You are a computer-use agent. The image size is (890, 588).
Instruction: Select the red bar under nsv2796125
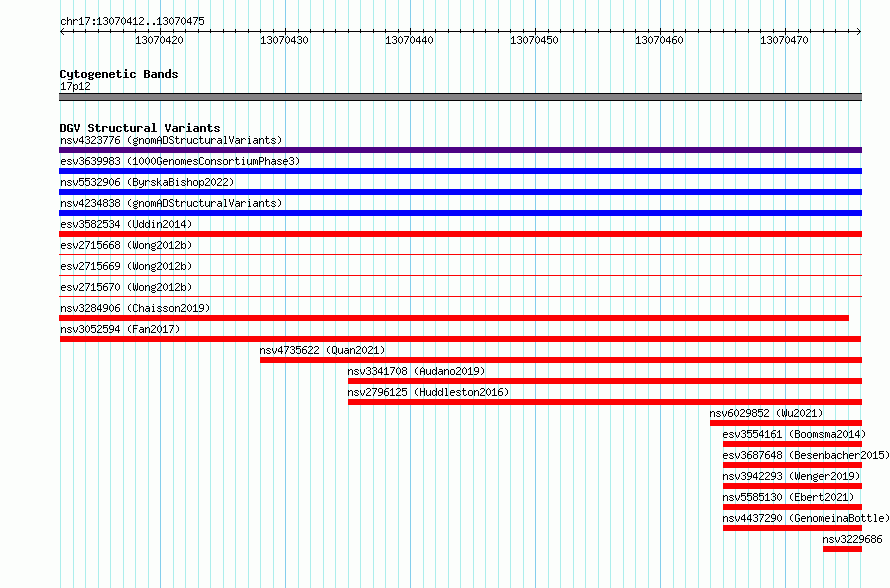605,402
